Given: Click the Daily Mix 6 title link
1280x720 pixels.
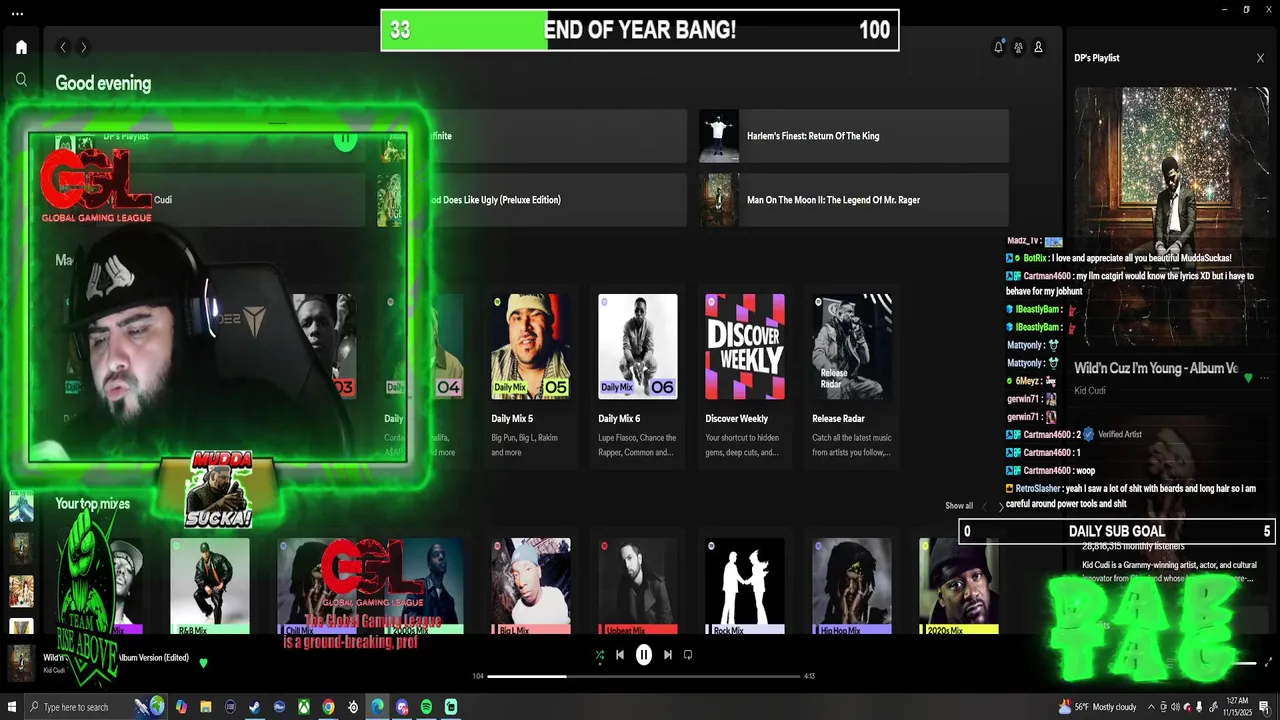Looking at the screenshot, I should [619, 419].
